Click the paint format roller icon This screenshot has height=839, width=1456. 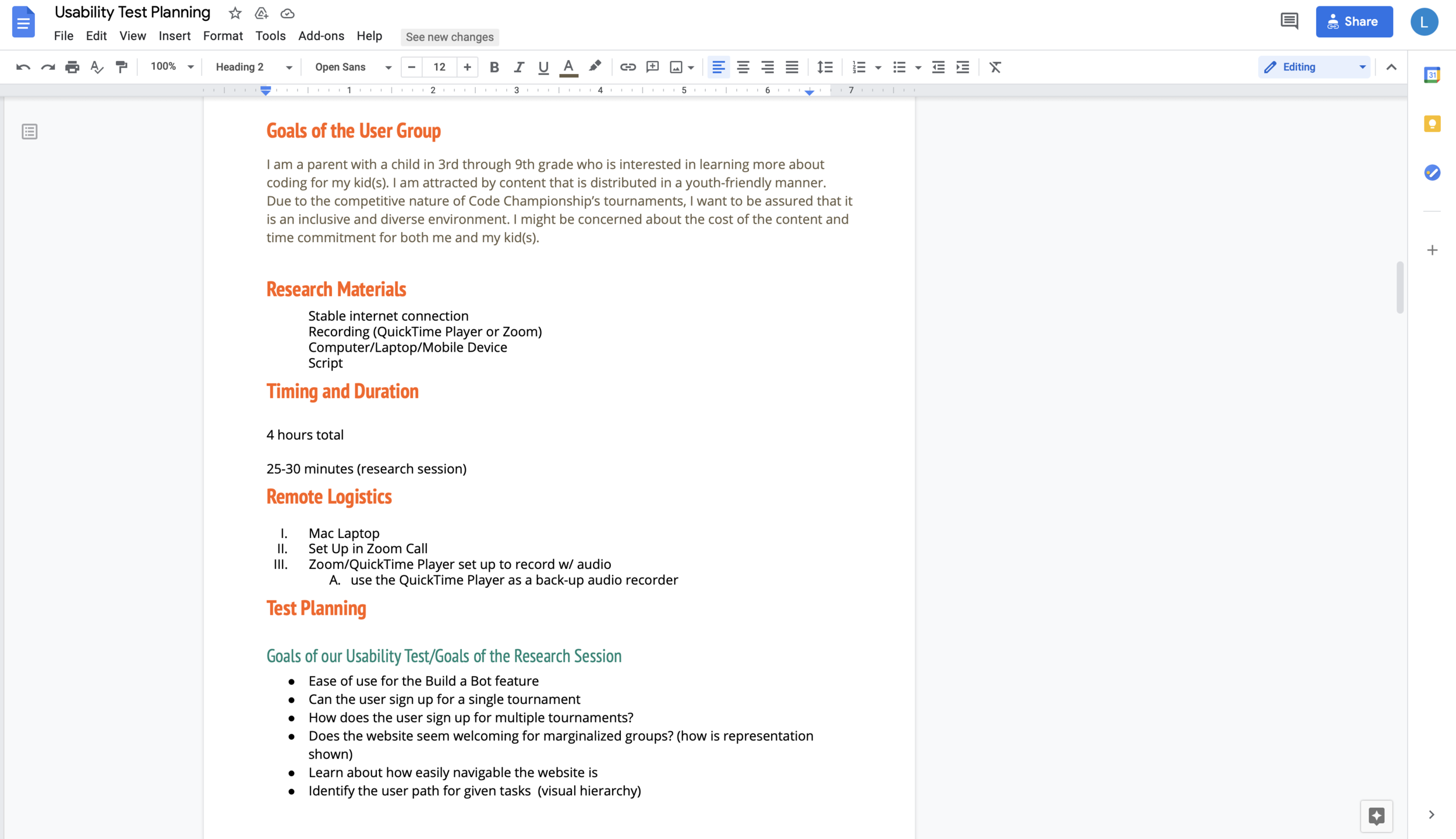121,67
